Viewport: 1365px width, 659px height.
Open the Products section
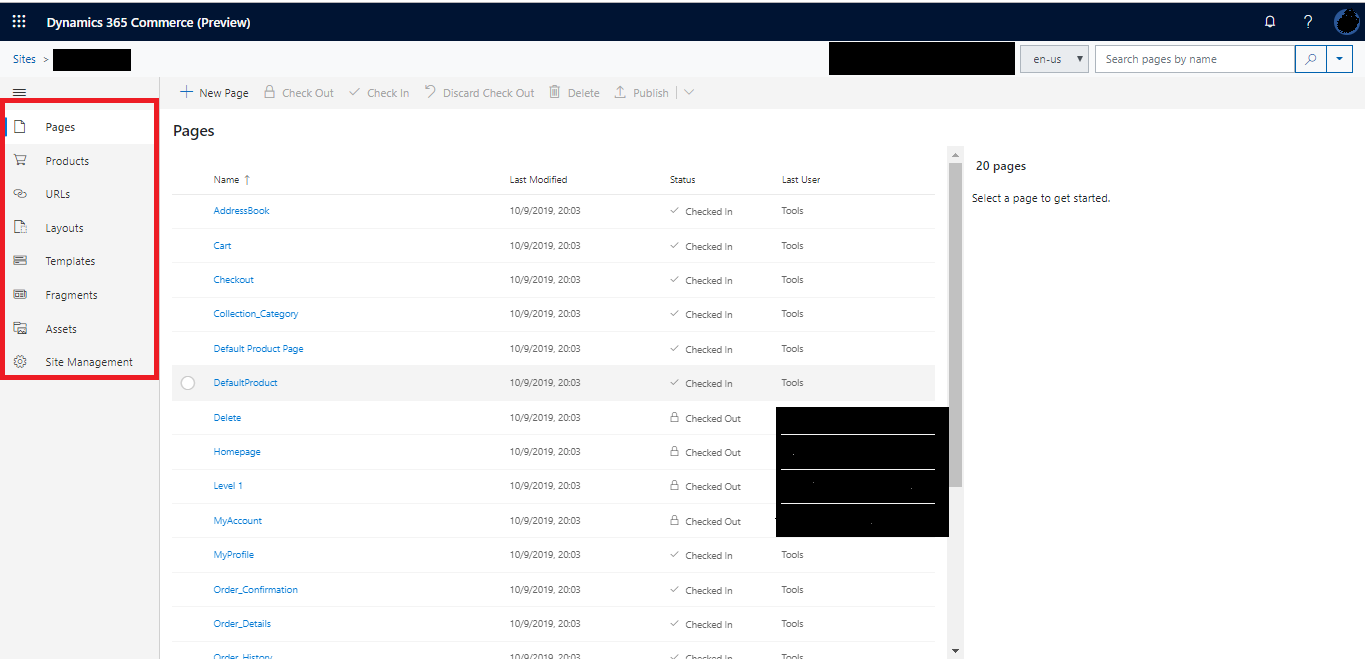pyautogui.click(x=67, y=161)
